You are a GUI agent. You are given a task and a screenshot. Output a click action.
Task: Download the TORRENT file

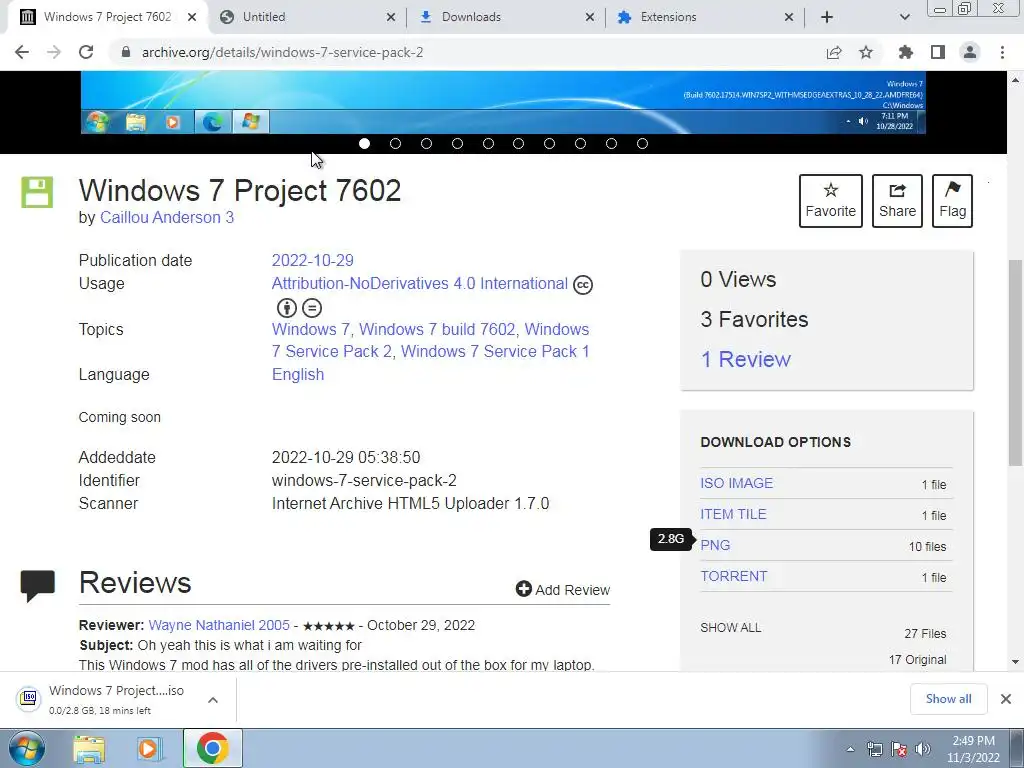pos(733,577)
